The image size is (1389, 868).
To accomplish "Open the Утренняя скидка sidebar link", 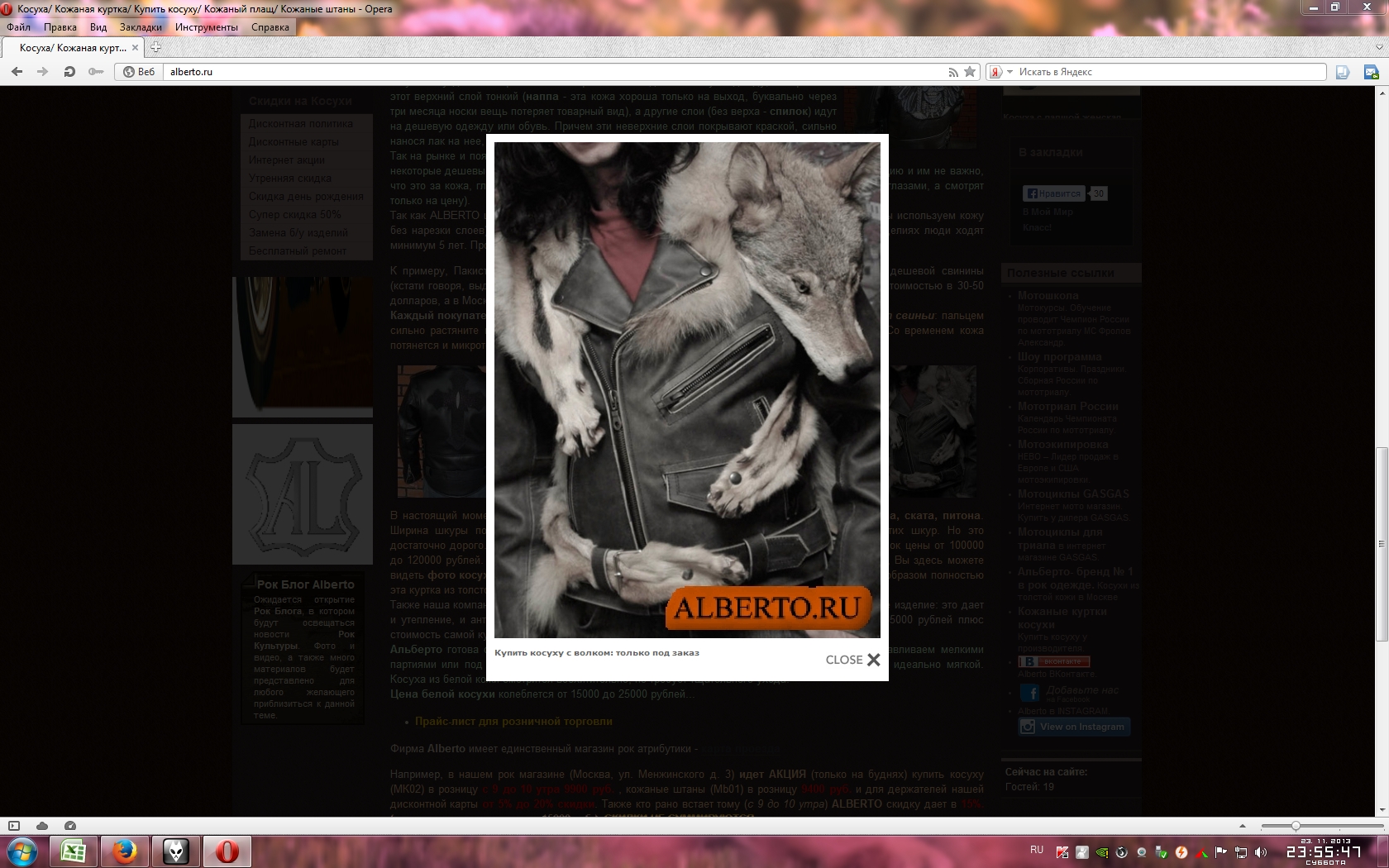I will coord(290,179).
